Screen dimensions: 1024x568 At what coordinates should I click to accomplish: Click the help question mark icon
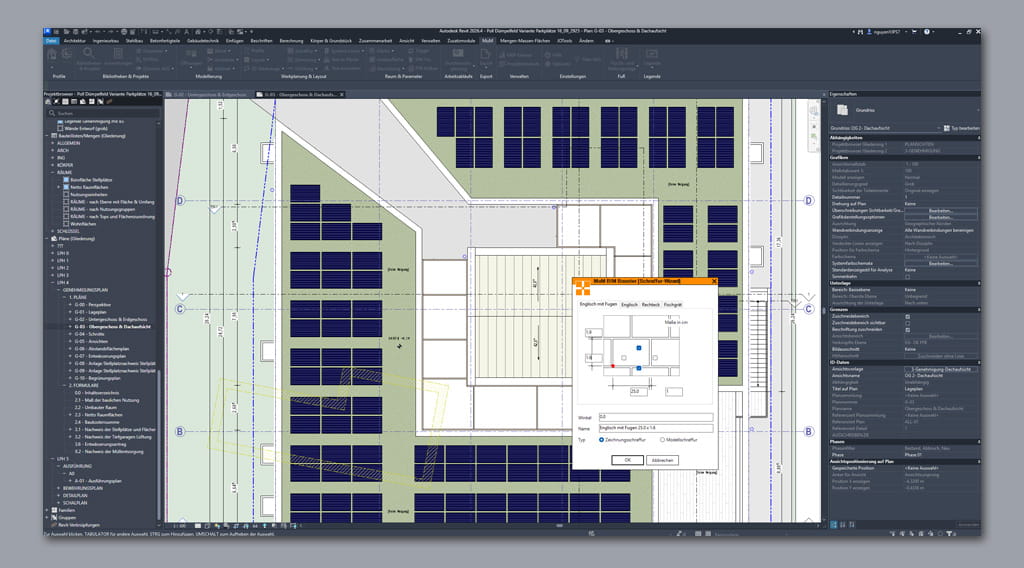tap(926, 31)
